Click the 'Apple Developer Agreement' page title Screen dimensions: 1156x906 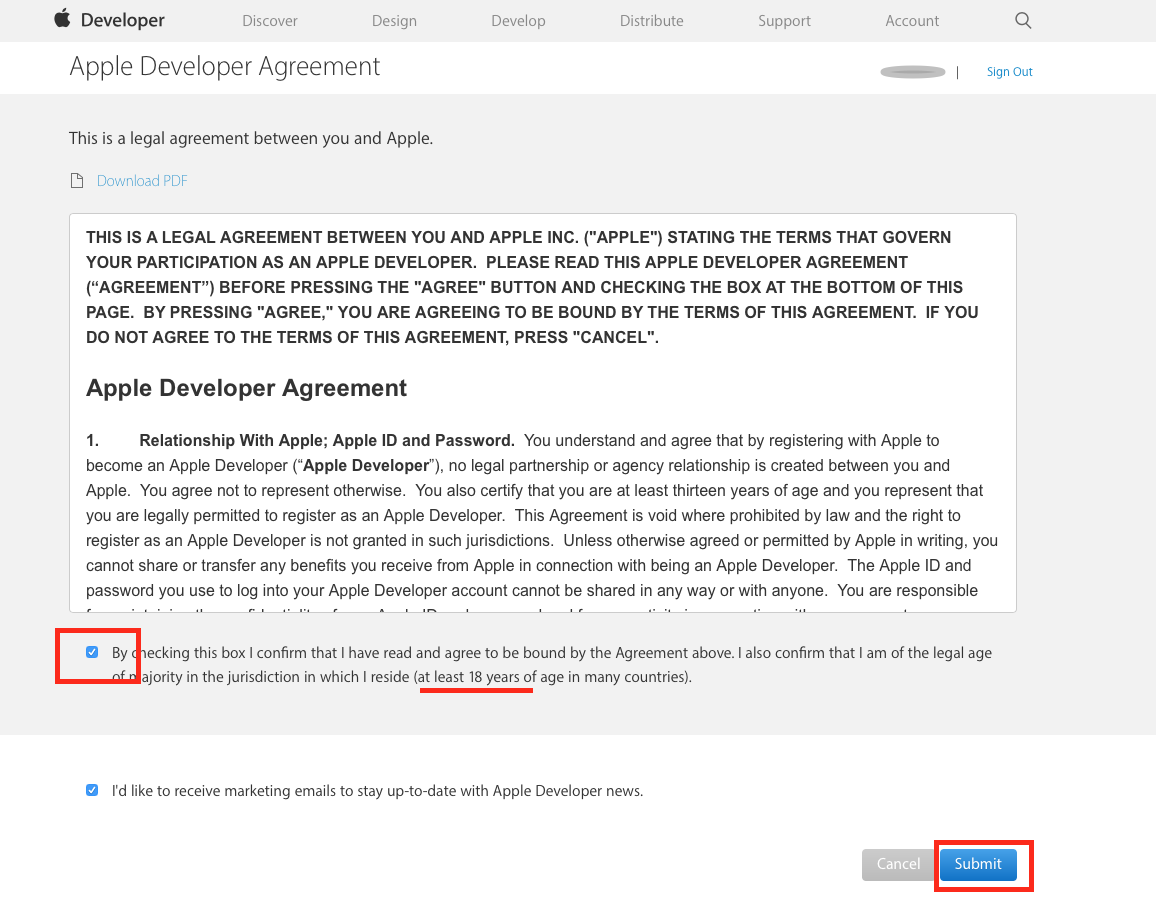[x=225, y=67]
